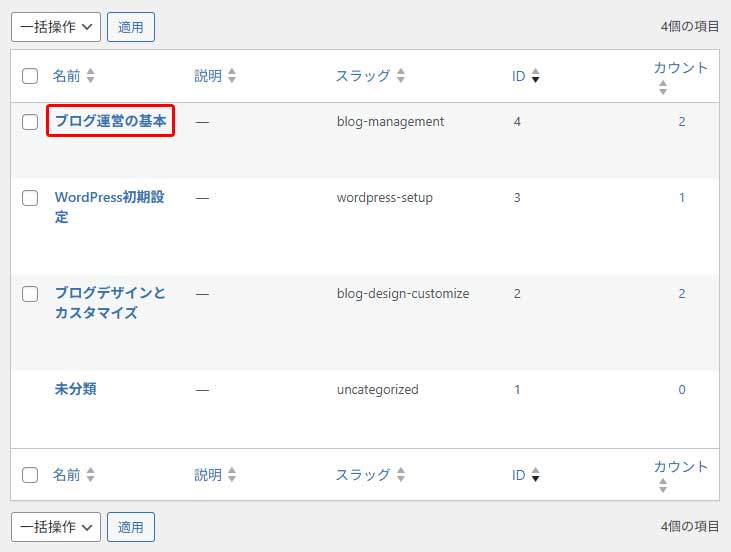731x552 pixels.
Task: Check the ブログ運営の基本 row checkbox
Action: point(30,122)
